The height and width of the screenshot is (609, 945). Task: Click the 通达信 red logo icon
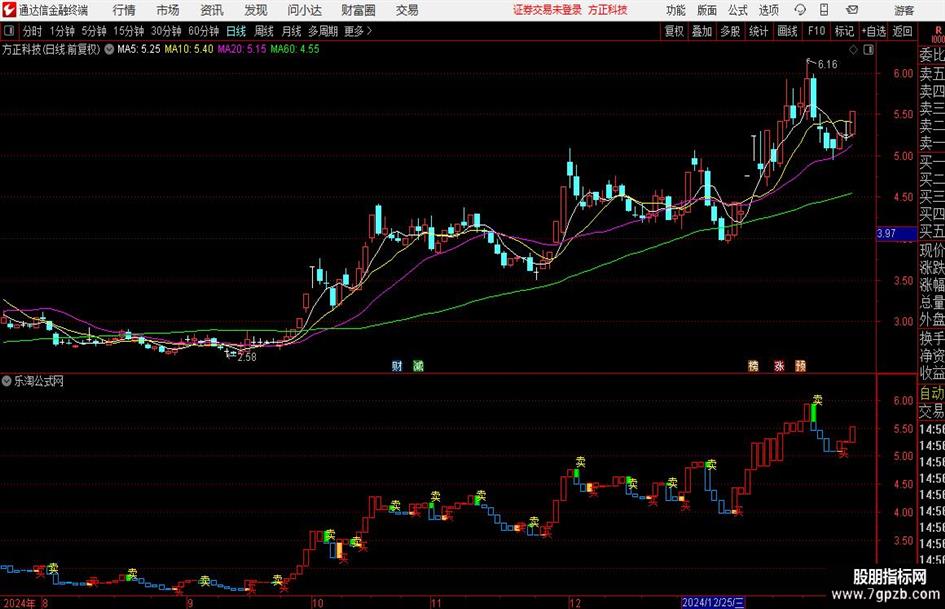pyautogui.click(x=9, y=10)
